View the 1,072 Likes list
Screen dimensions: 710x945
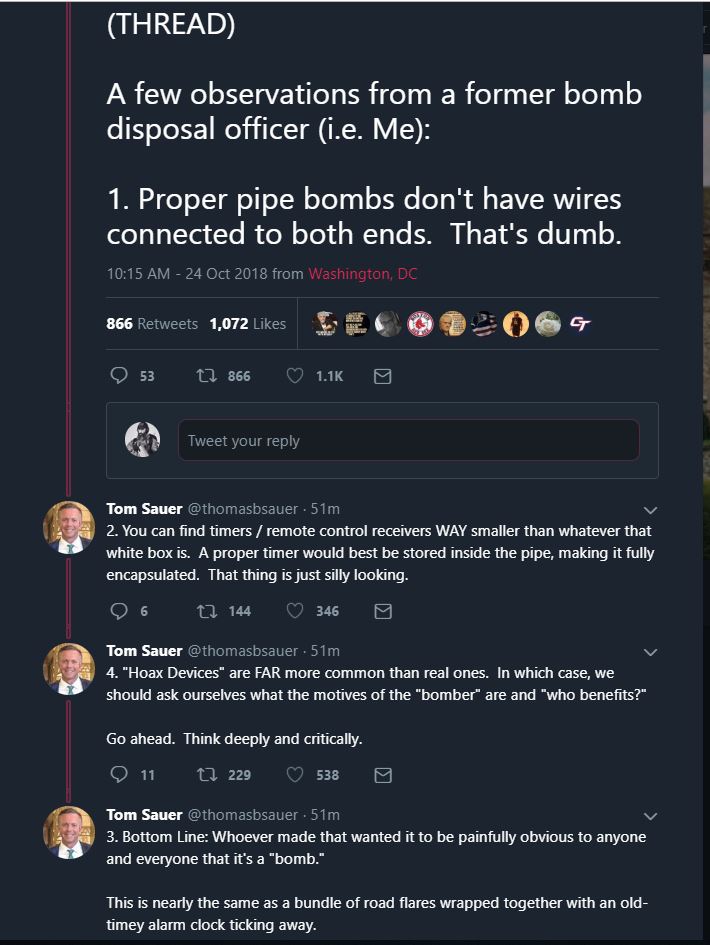247,324
